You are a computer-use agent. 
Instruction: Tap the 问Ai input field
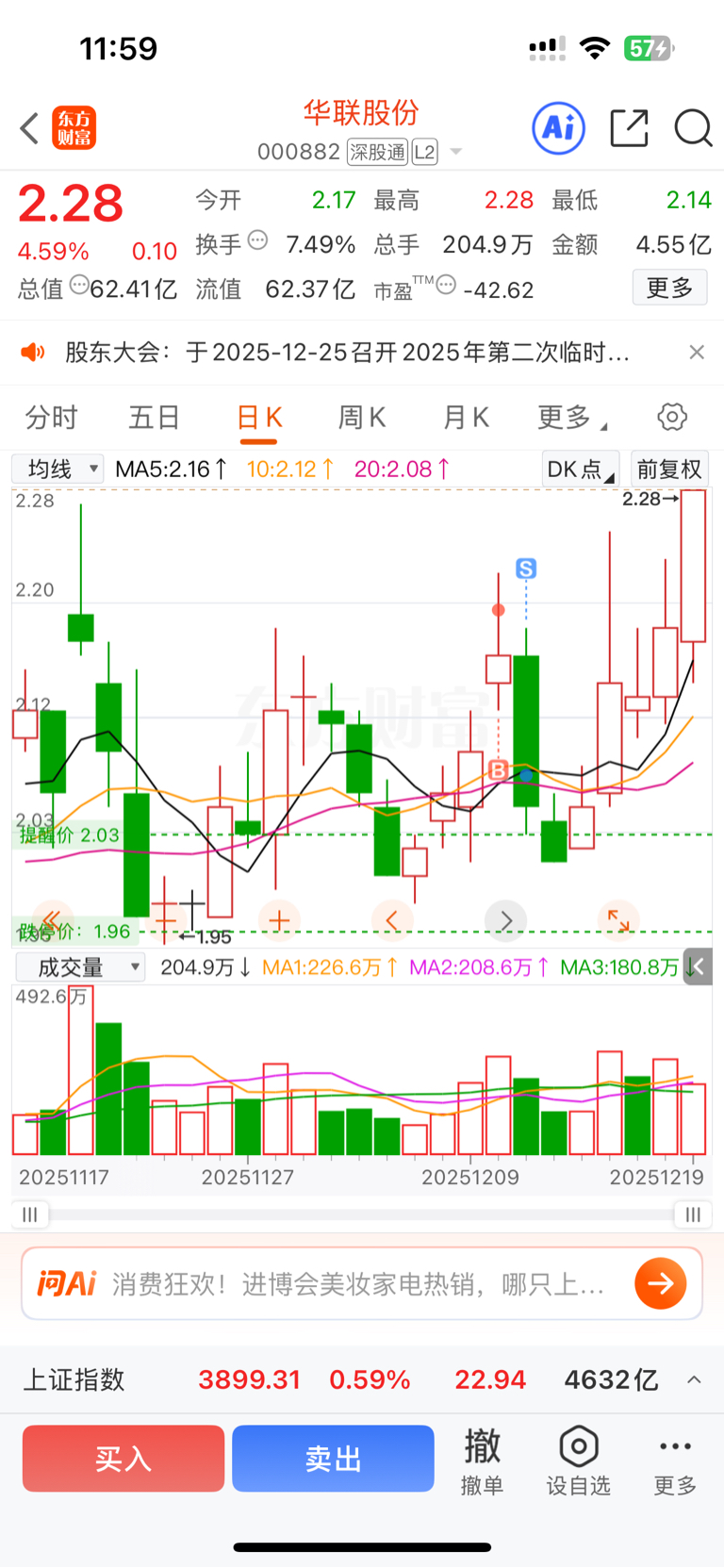(x=362, y=1283)
